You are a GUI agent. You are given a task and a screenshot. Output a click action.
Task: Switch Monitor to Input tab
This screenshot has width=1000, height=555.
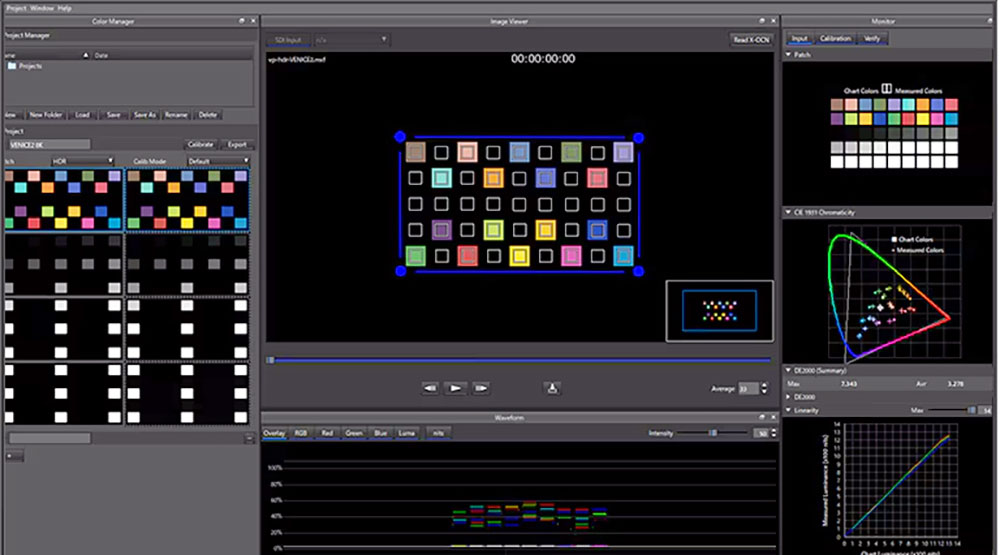tap(799, 39)
